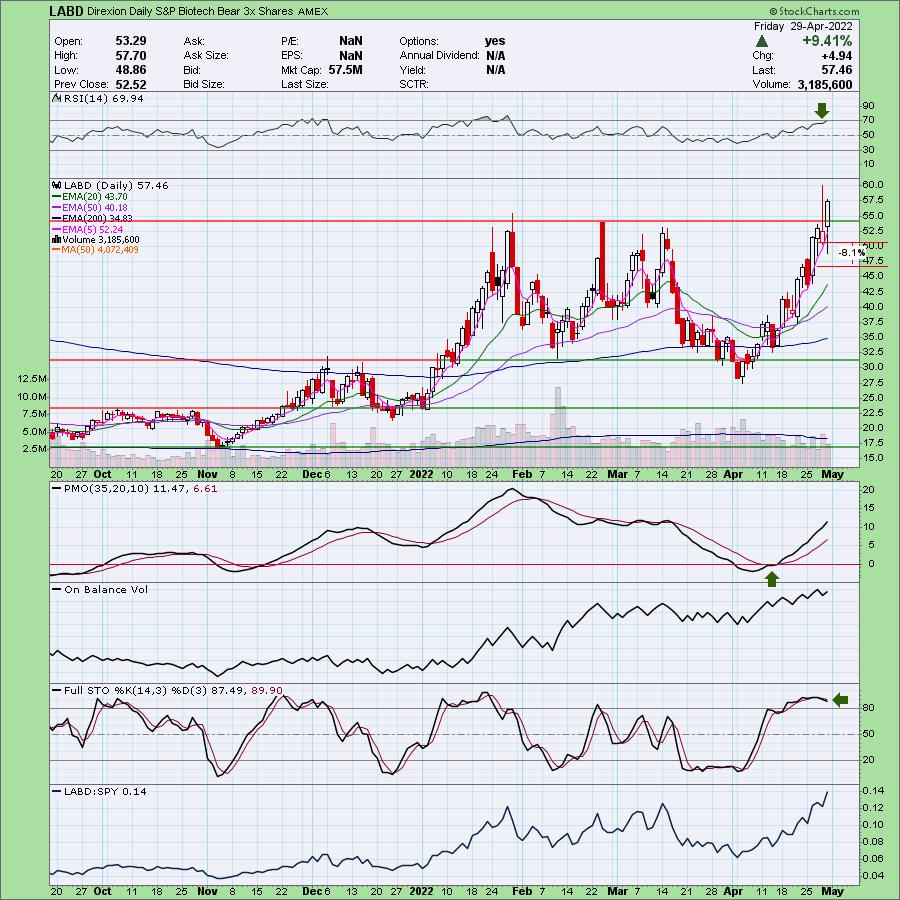Click the Mkt Cap value 57.5M
This screenshot has width=900, height=900.
(346, 69)
